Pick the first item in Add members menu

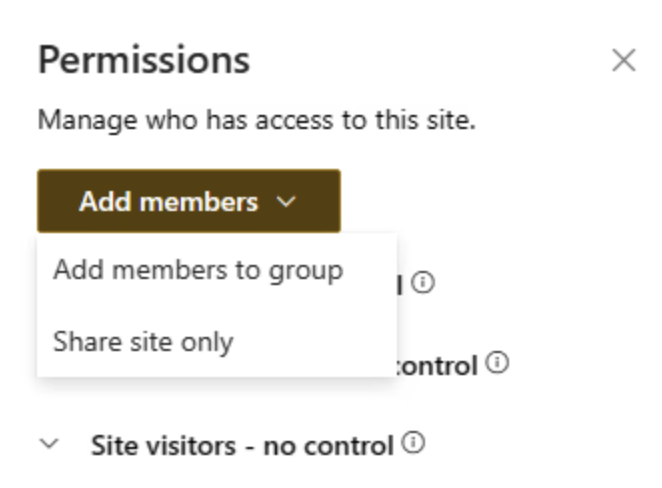point(198,270)
